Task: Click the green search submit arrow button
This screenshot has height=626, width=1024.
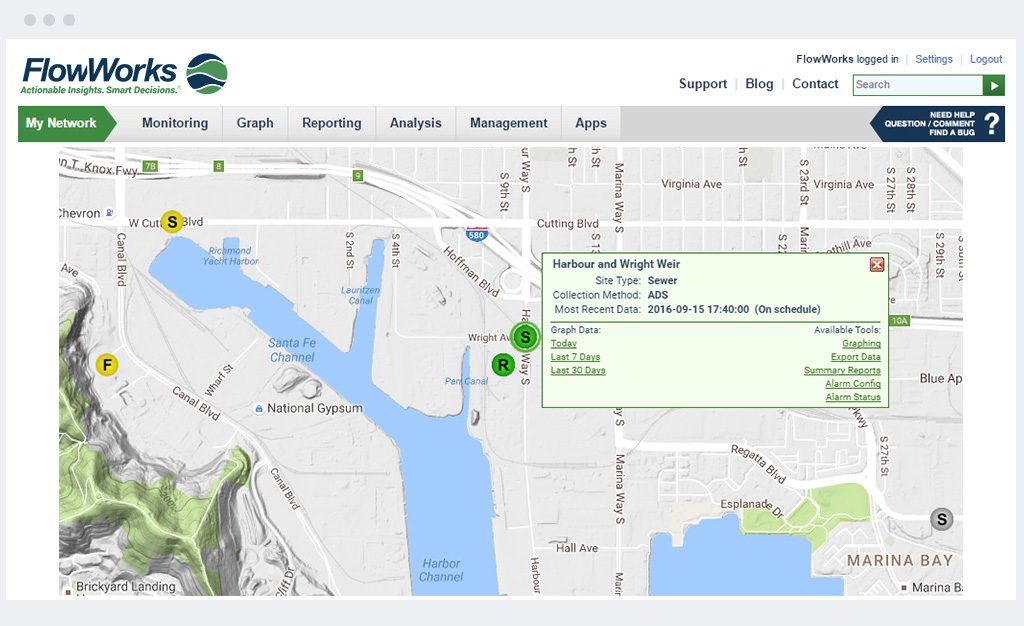Action: 994,85
